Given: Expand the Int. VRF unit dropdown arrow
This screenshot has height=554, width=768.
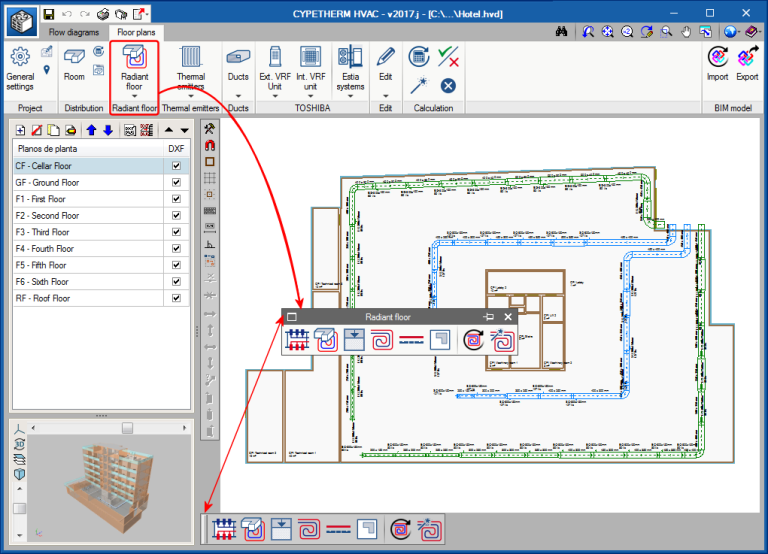Looking at the screenshot, I should coord(311,96).
